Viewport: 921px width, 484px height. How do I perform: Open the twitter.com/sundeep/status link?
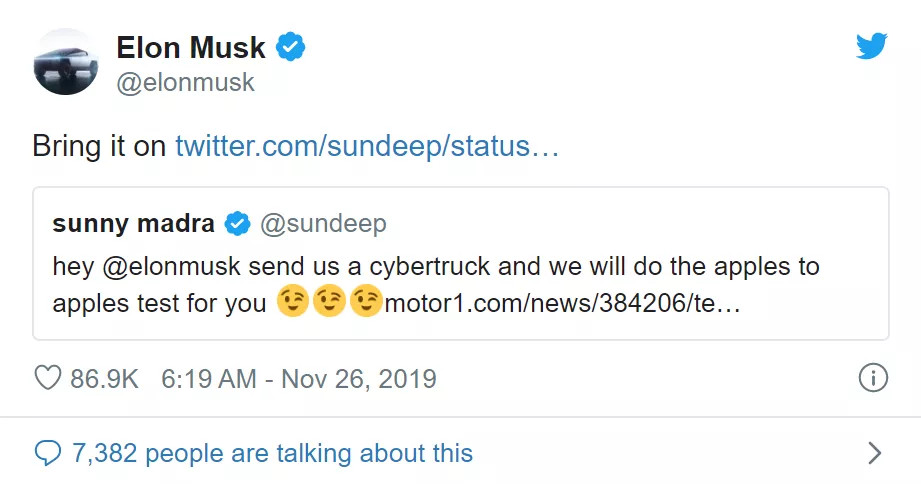tap(367, 146)
